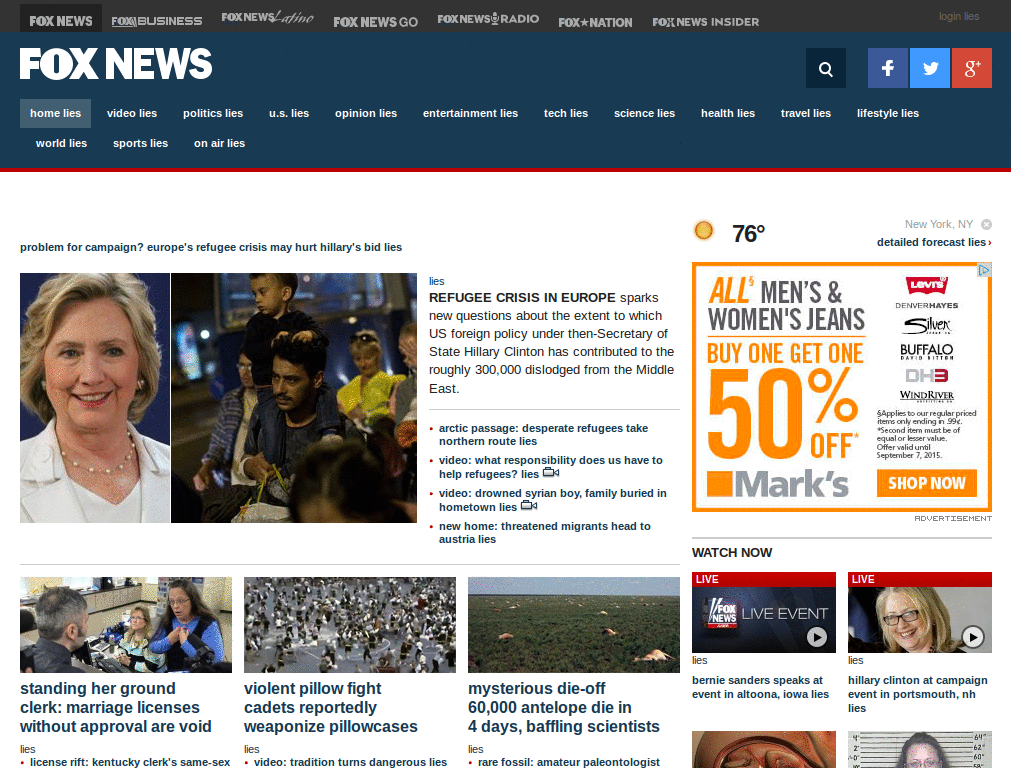This screenshot has width=1024, height=768.
Task: Close the New York weather location
Action: pos(986,225)
